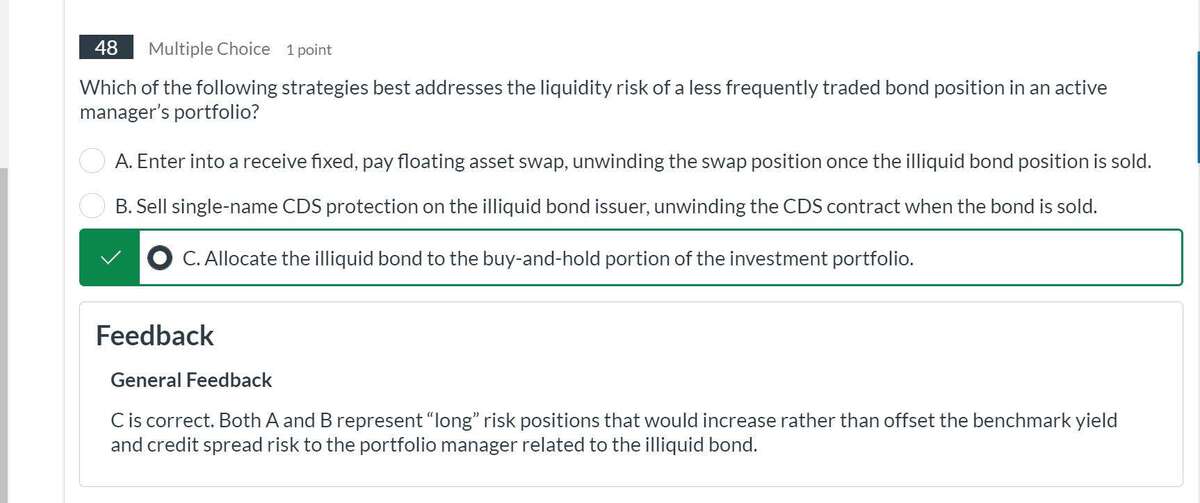Click the General Feedback subheading
Image resolution: width=1200 pixels, height=503 pixels.
tap(191, 380)
